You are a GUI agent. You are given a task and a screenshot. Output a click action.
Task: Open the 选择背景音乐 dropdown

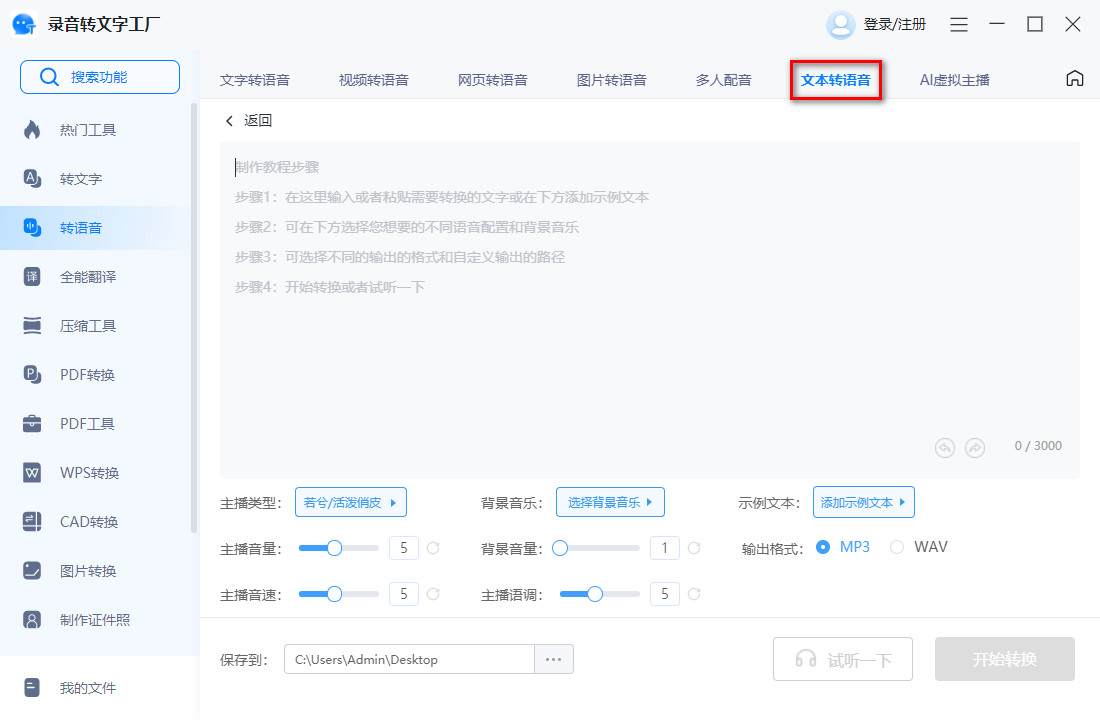(x=610, y=501)
